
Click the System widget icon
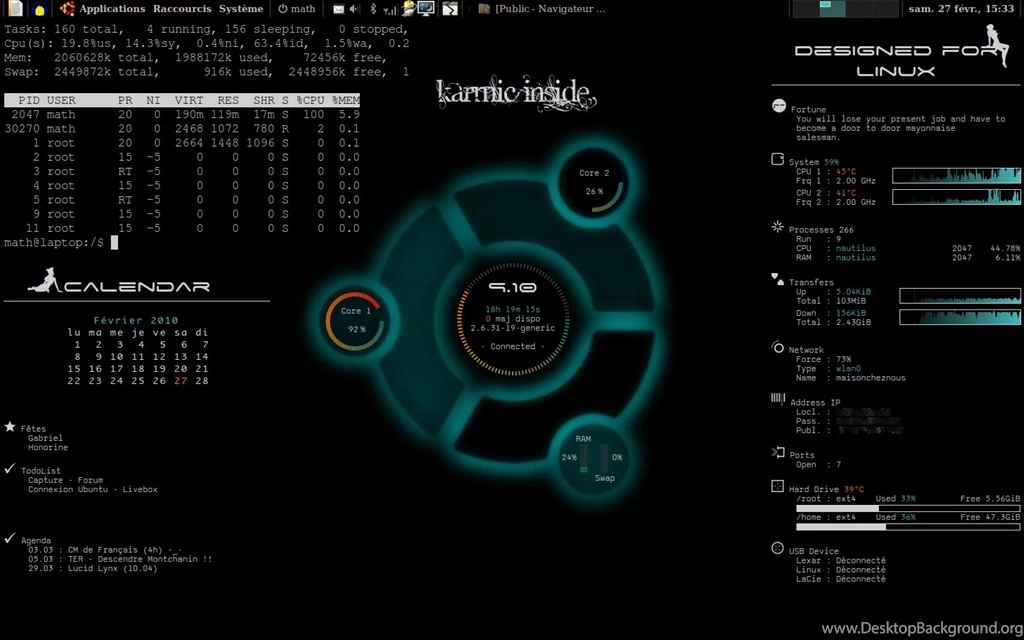click(777, 159)
